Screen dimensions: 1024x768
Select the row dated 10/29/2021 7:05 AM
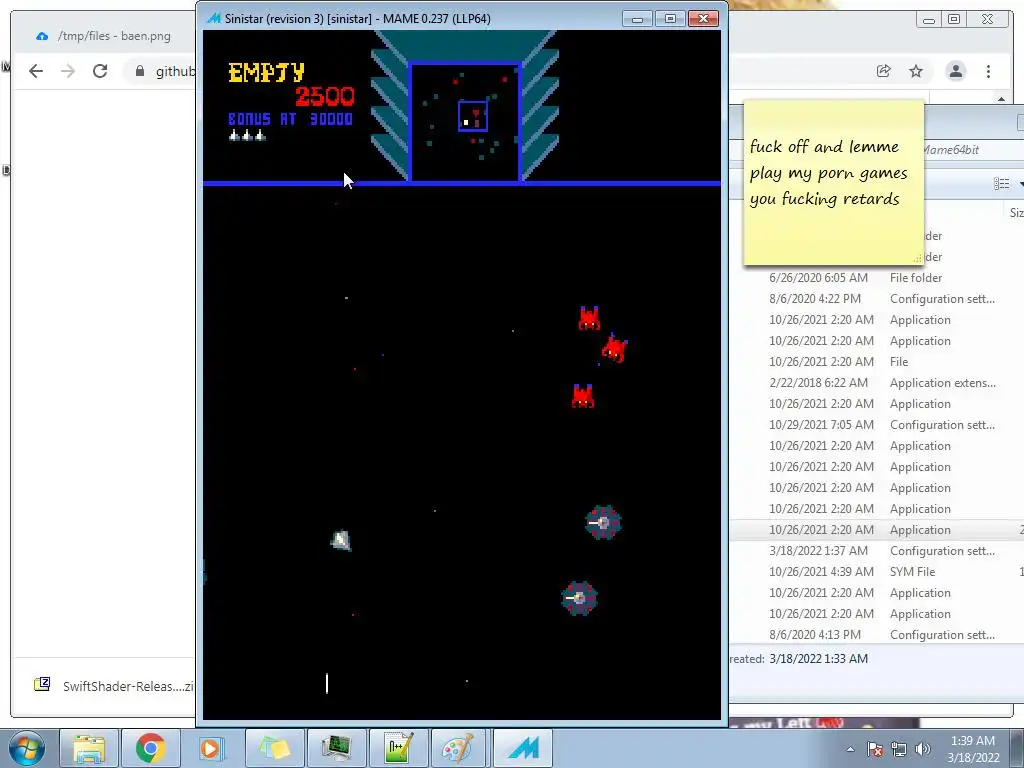click(x=877, y=424)
